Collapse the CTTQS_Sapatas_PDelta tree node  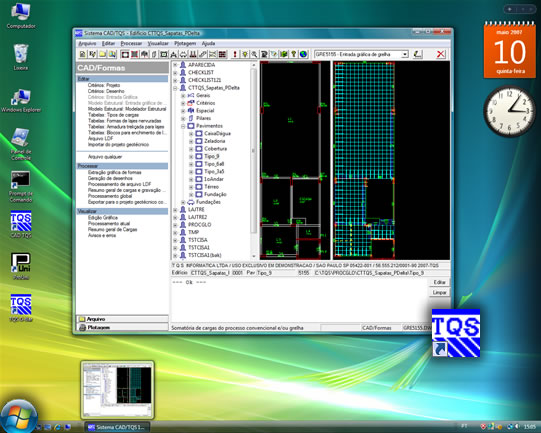click(175, 88)
